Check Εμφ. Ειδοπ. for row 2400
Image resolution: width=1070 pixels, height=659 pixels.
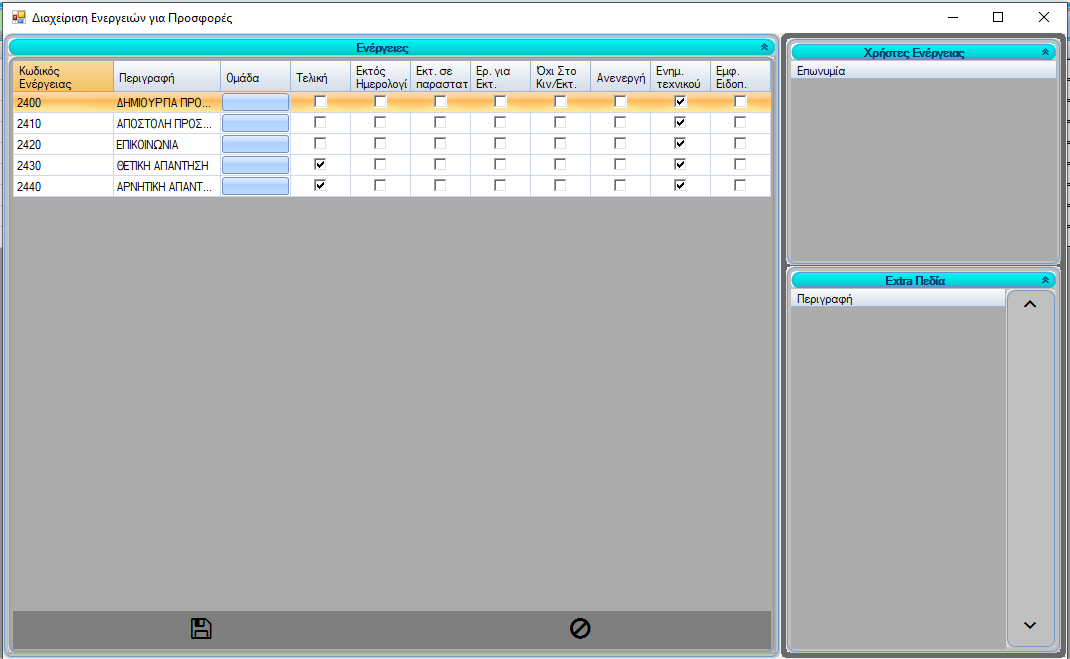pyautogui.click(x=740, y=101)
